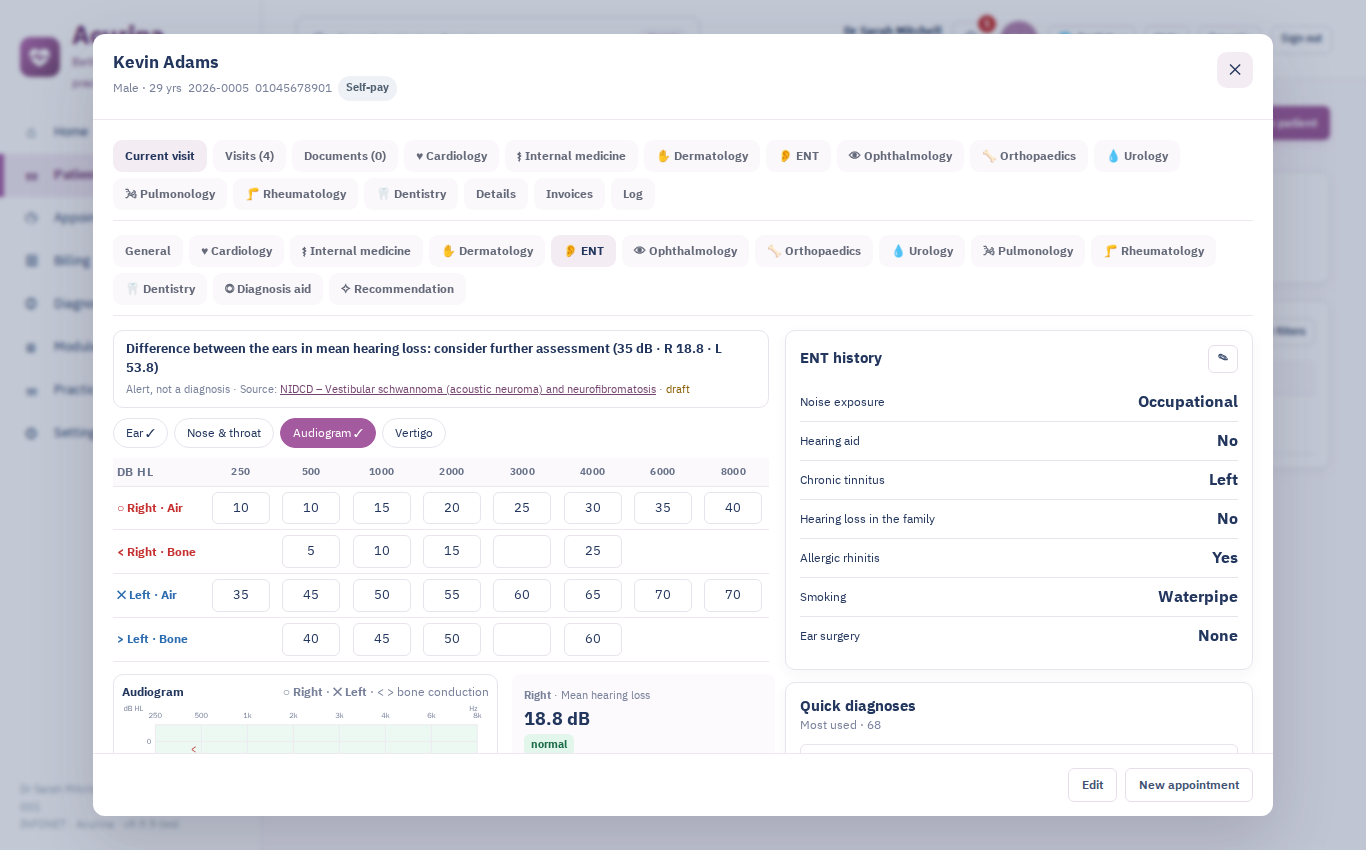Open the Current visit tab
This screenshot has height=850, width=1366.
(x=160, y=156)
